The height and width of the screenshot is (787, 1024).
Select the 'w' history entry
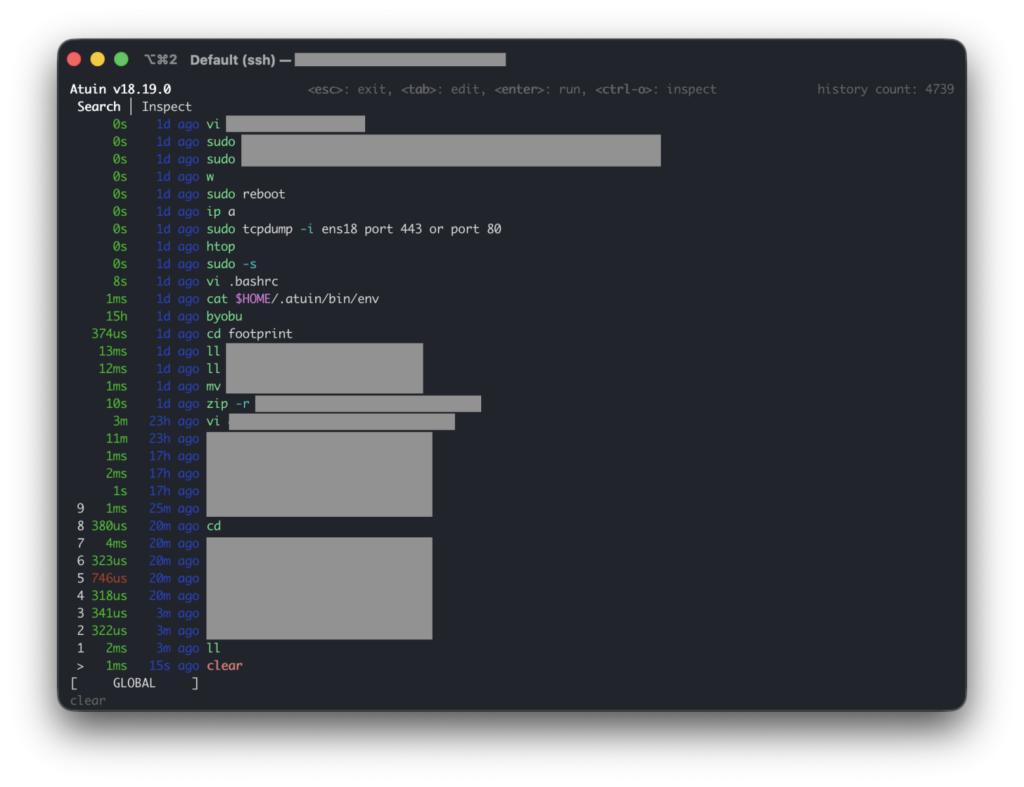[x=210, y=177]
